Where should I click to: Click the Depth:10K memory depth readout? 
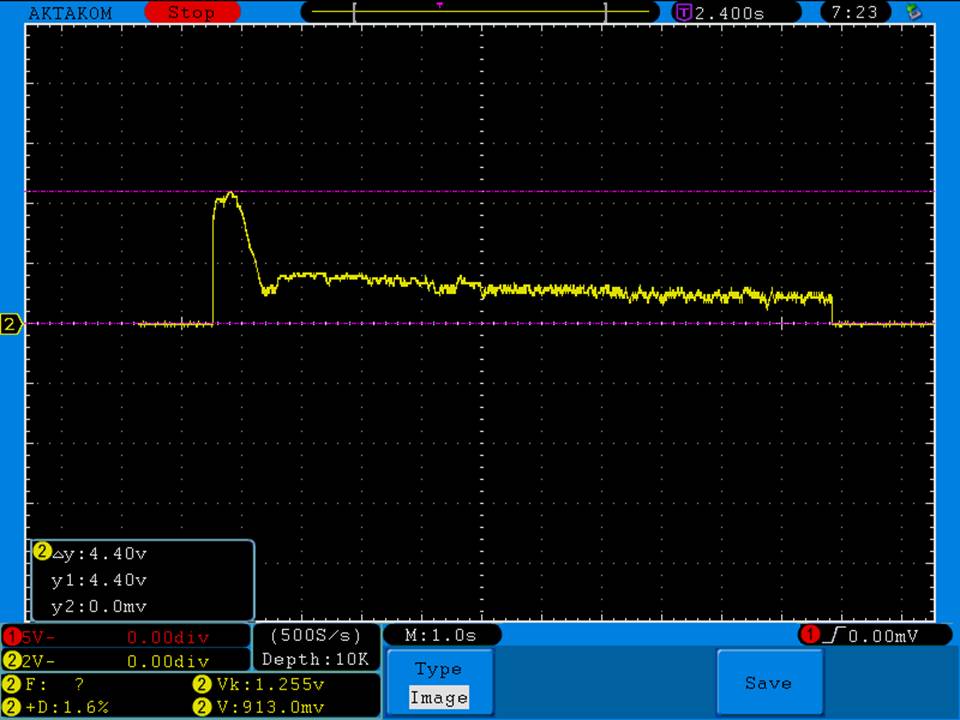click(x=316, y=660)
